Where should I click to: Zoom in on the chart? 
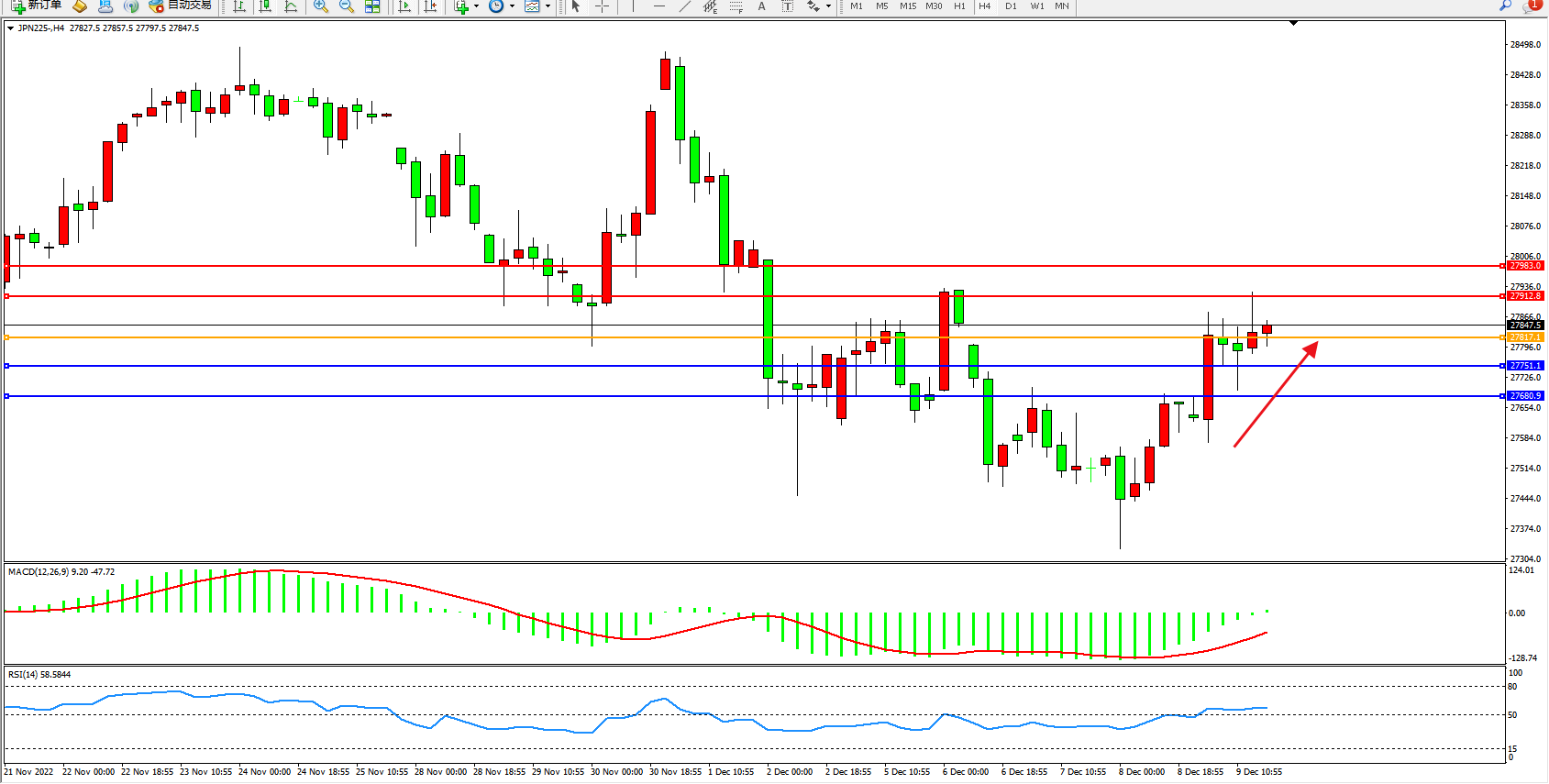tap(321, 6)
